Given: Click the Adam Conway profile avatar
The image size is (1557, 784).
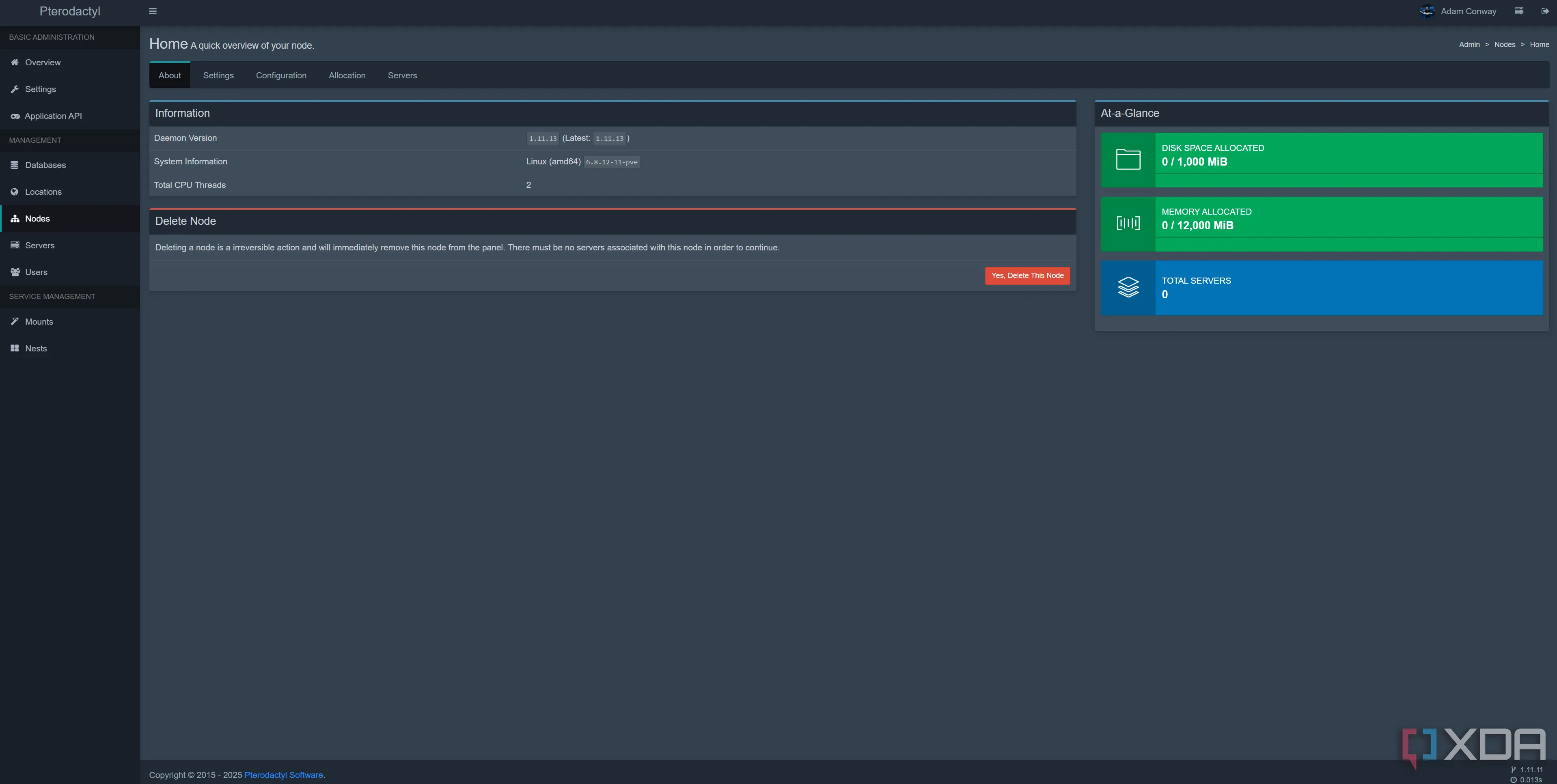Looking at the screenshot, I should pyautogui.click(x=1427, y=11).
